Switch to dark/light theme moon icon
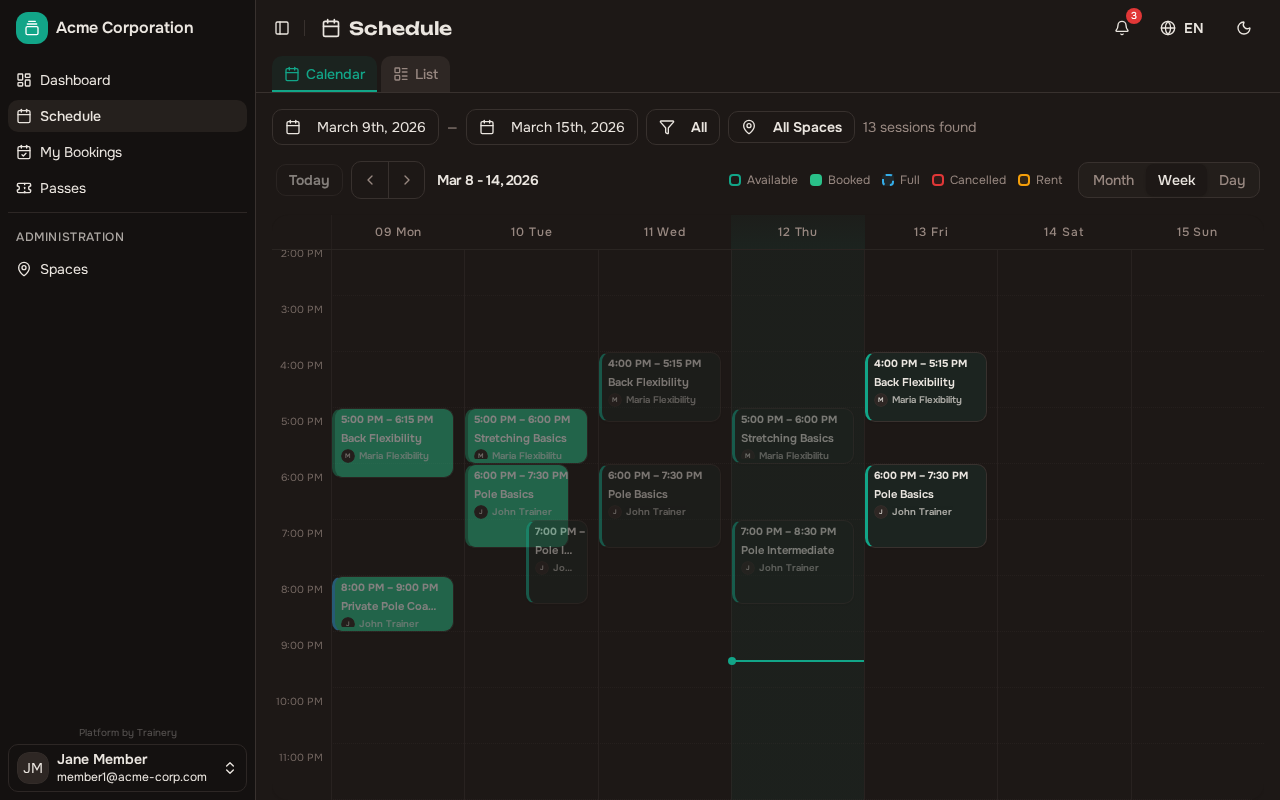 1244,28
